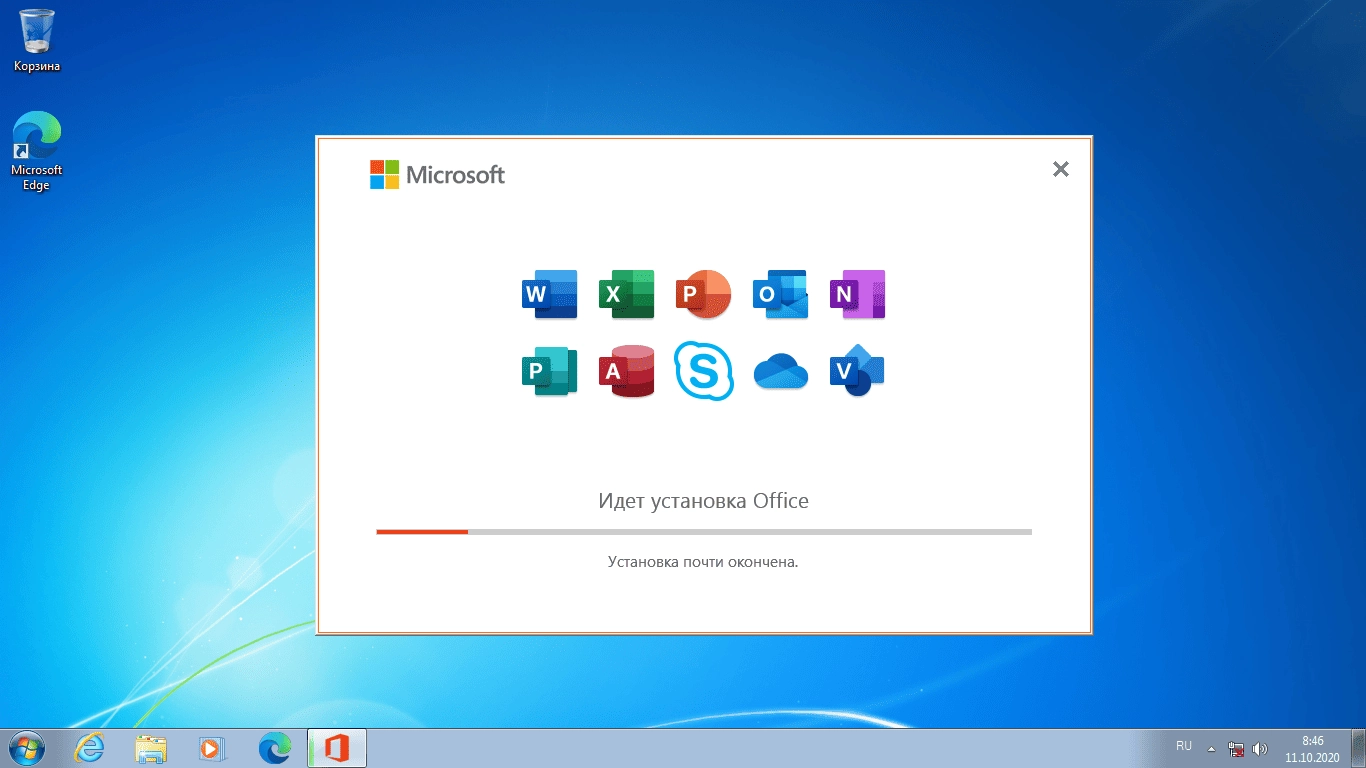The height and width of the screenshot is (768, 1366).
Task: Click the Microsoft logo in the installer
Action: pyautogui.click(x=437, y=175)
